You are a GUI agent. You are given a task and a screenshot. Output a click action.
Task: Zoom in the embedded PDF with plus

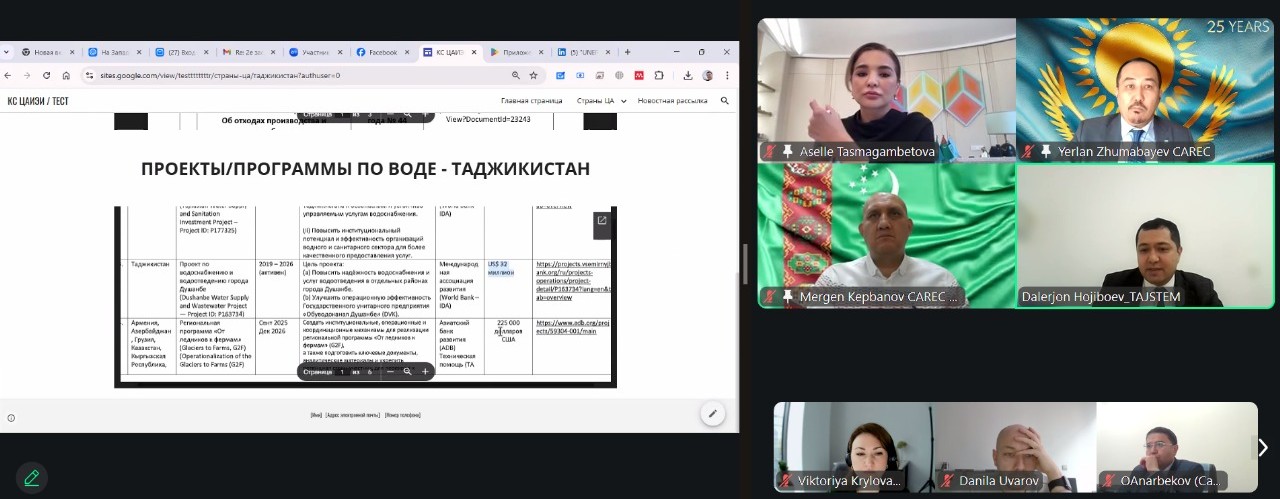(x=425, y=371)
